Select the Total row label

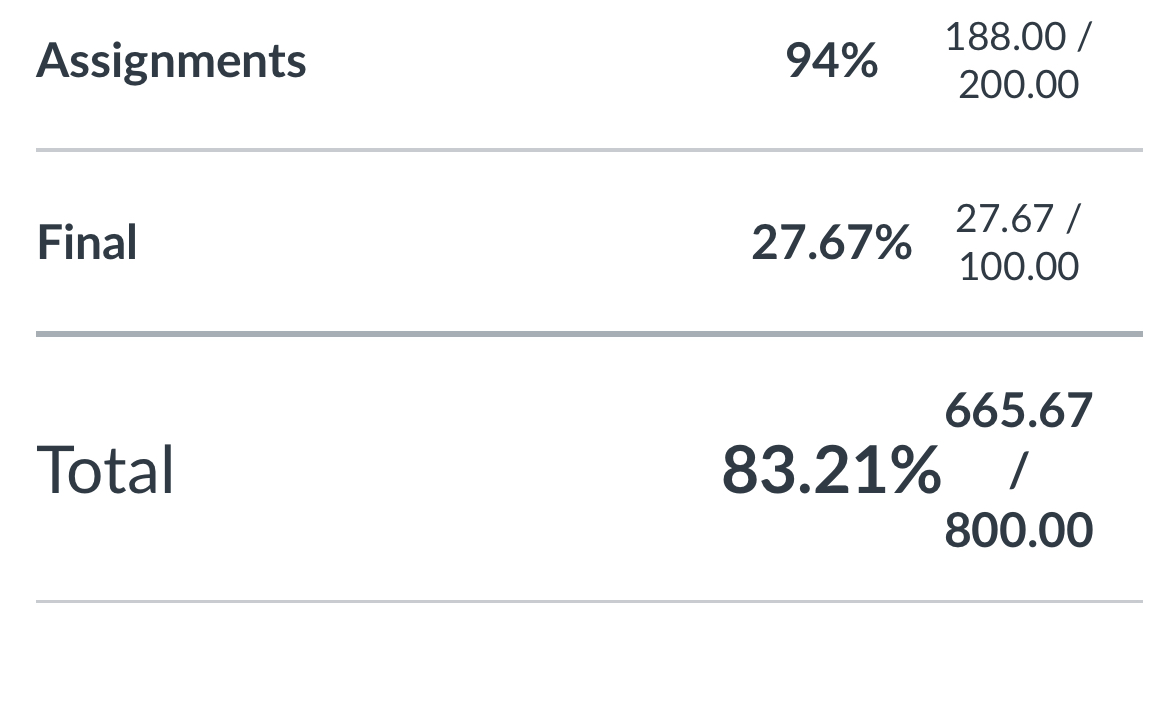click(x=104, y=470)
